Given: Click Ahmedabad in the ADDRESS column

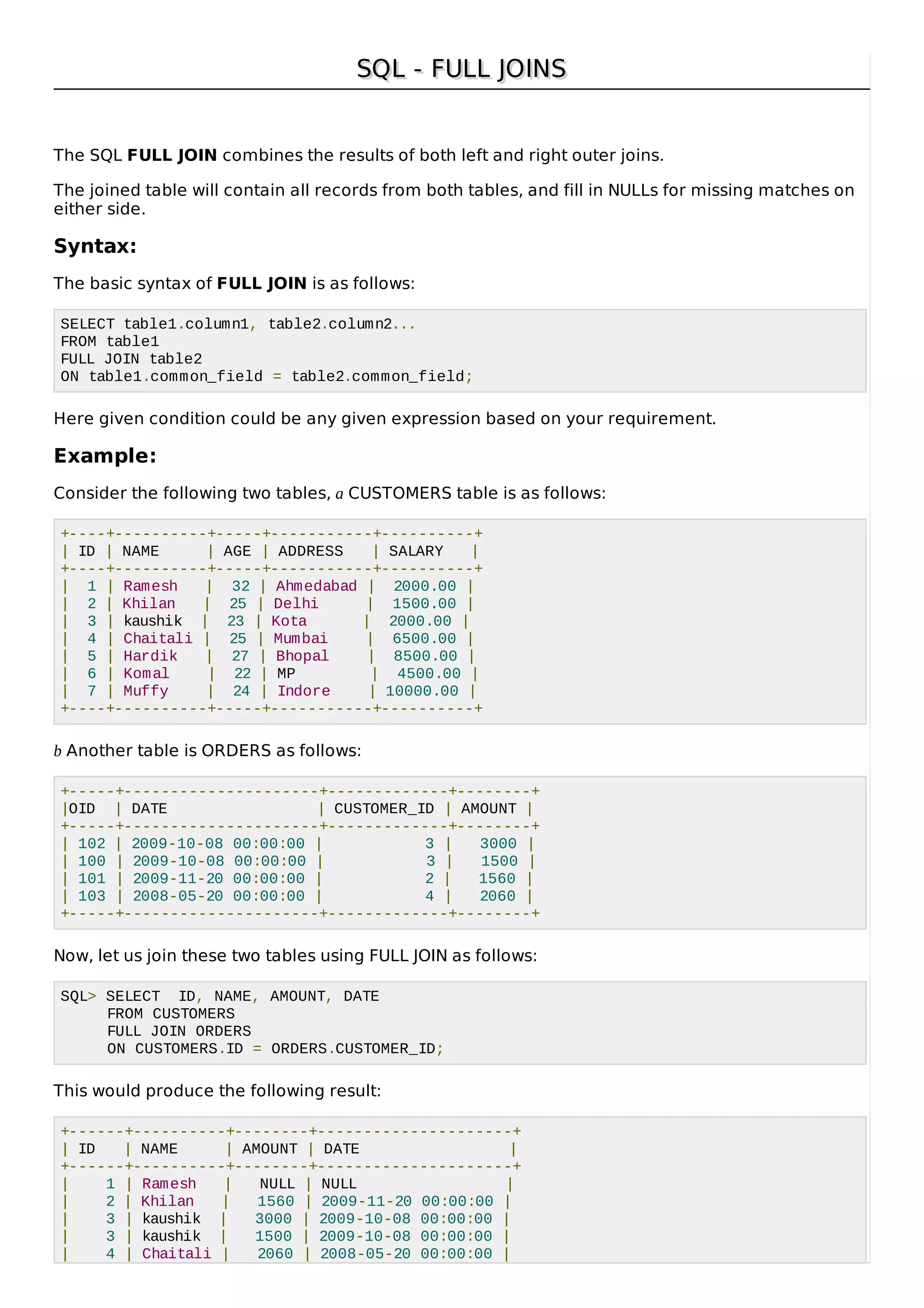Looking at the screenshot, I should pos(316,586).
